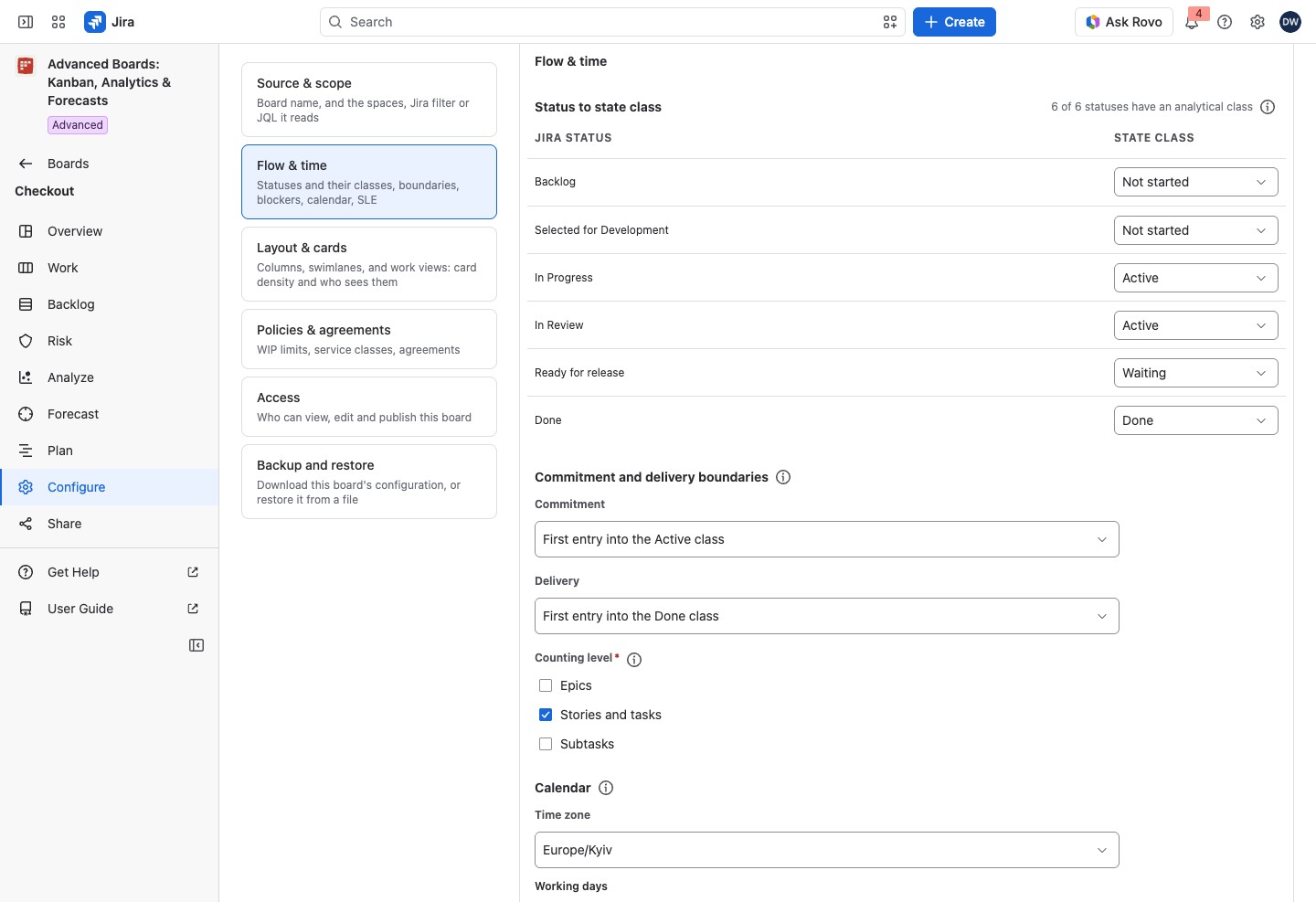This screenshot has width=1316, height=902.
Task: Open the app switcher grid icon
Action: point(58,22)
